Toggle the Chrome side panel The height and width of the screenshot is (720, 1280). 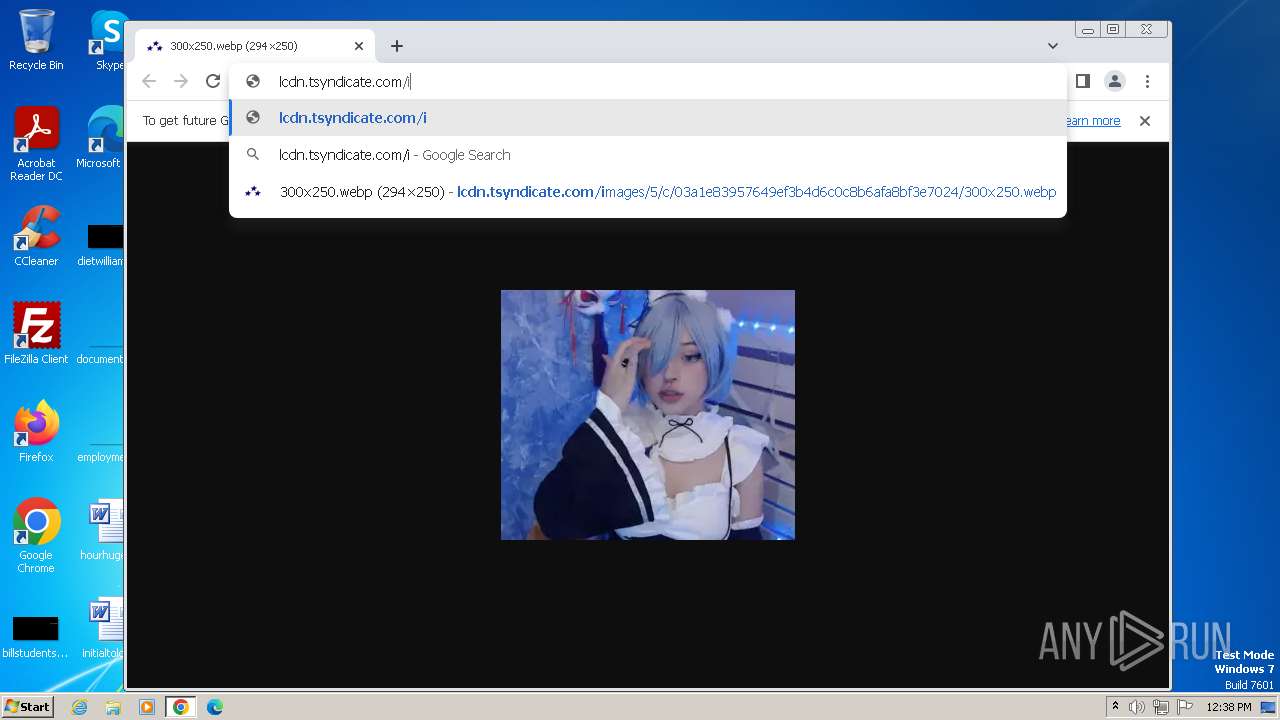pos(1082,81)
